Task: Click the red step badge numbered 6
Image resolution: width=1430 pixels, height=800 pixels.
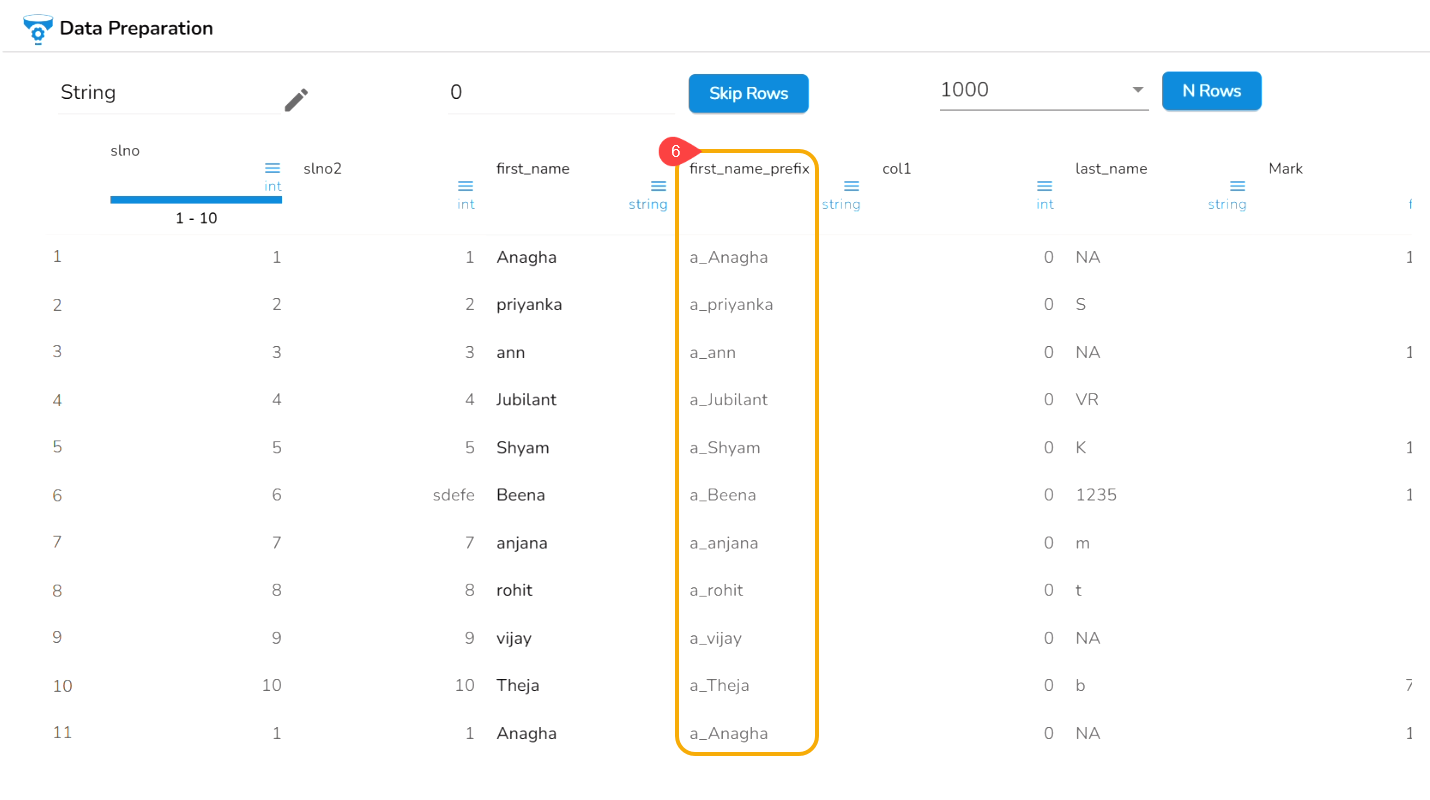Action: pos(675,152)
